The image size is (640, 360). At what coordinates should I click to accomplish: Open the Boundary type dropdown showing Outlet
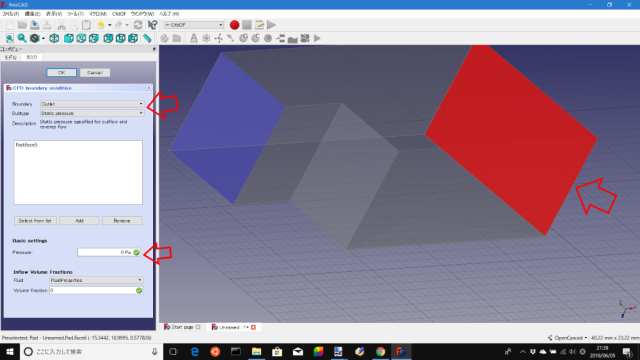click(92, 104)
